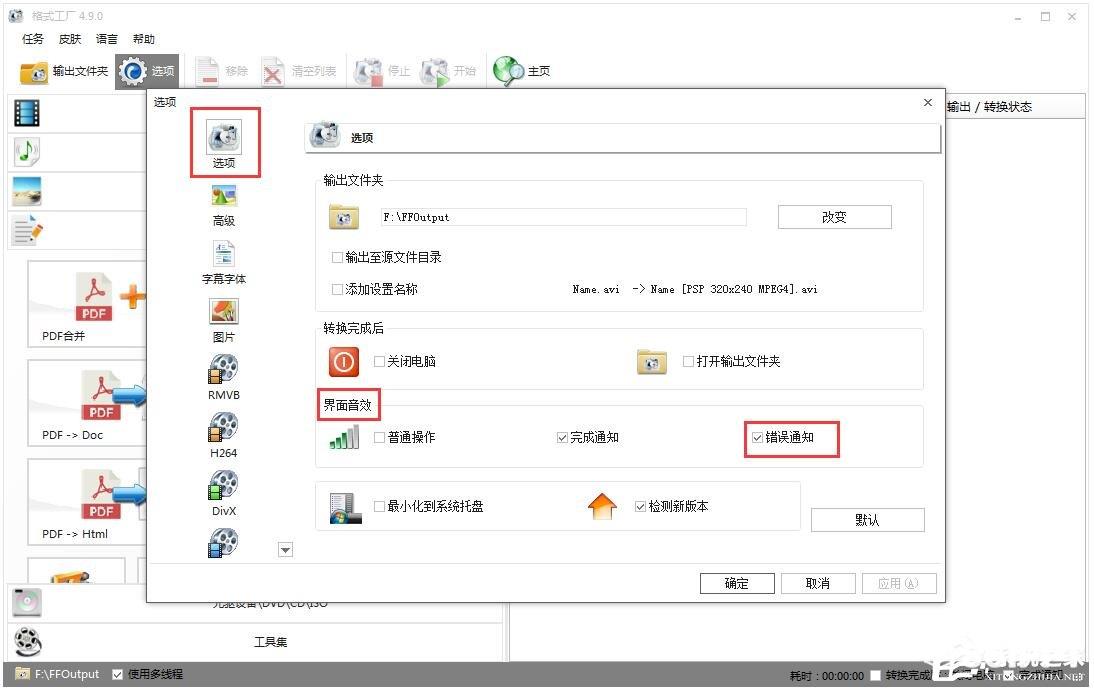Image resolution: width=1094 pixels, height=690 pixels.
Task: Click the 应用 button
Action: pos(899,583)
